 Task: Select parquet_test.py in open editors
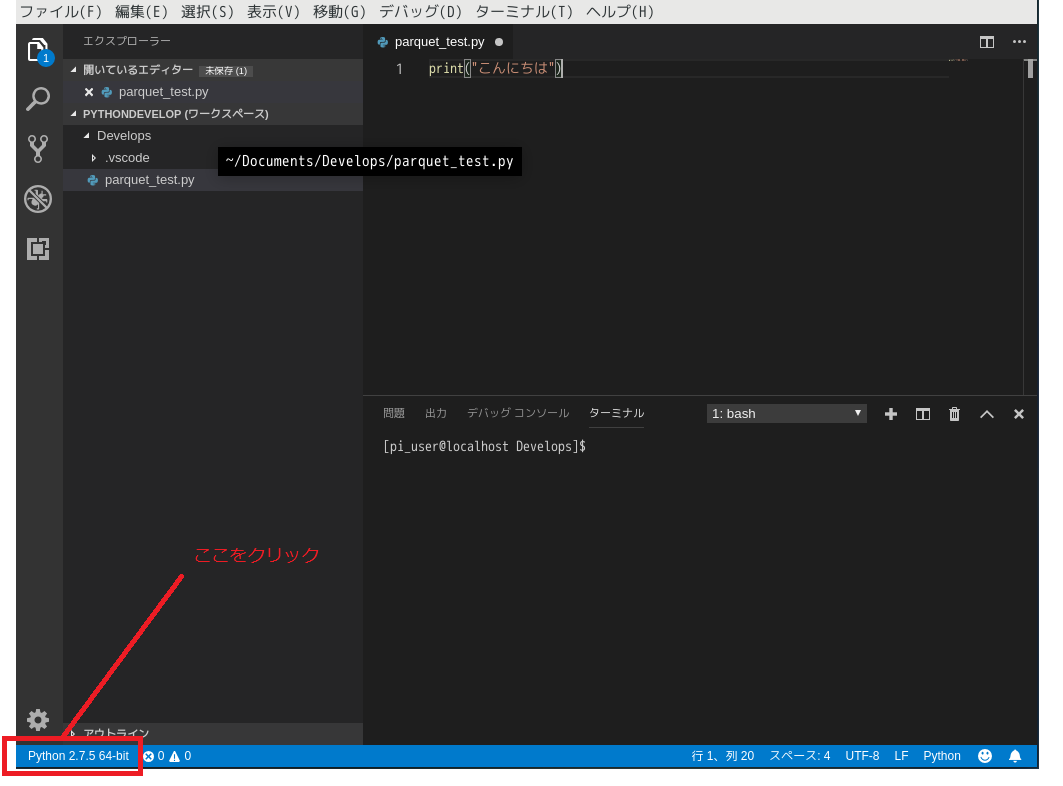pyautogui.click(x=214, y=92)
